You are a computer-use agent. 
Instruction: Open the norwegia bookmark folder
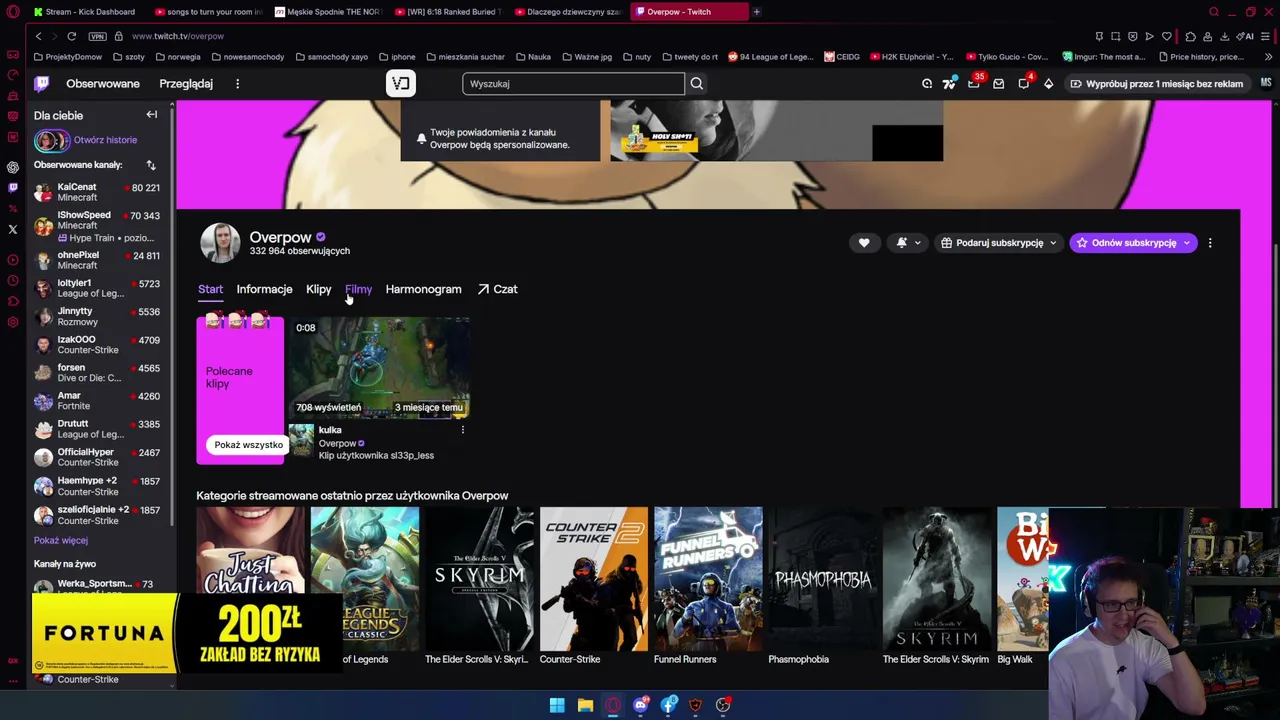coord(179,57)
